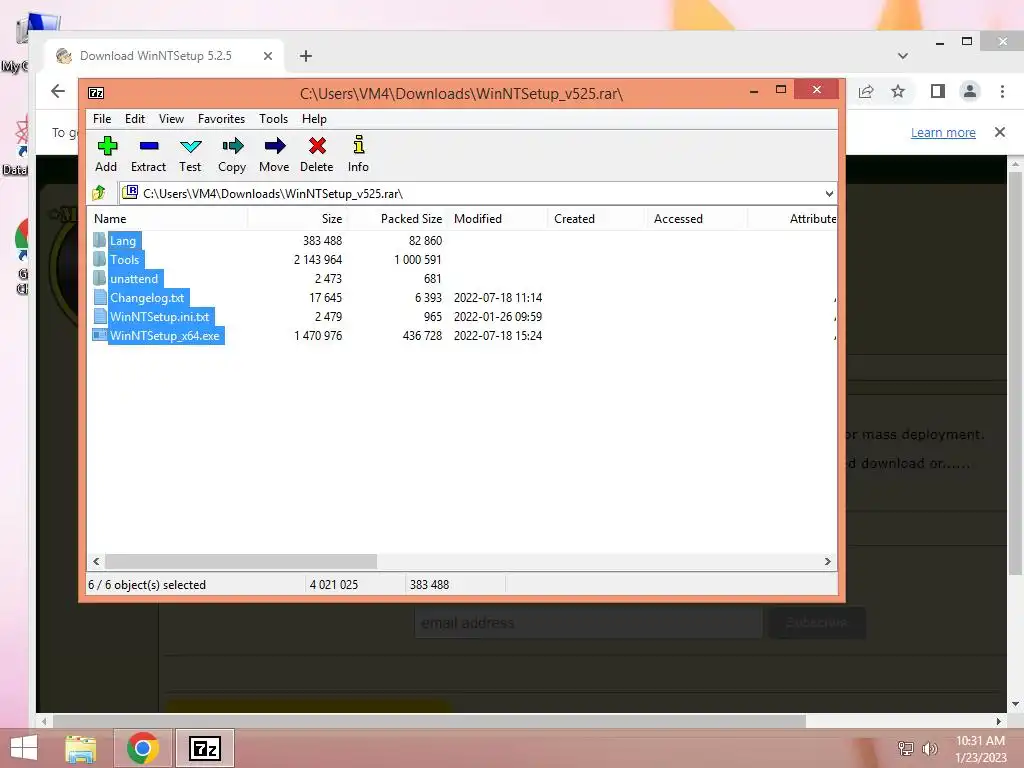Viewport: 1024px width, 768px height.
Task: Click the Chrome page vertical scrollbar
Action: [1015, 372]
